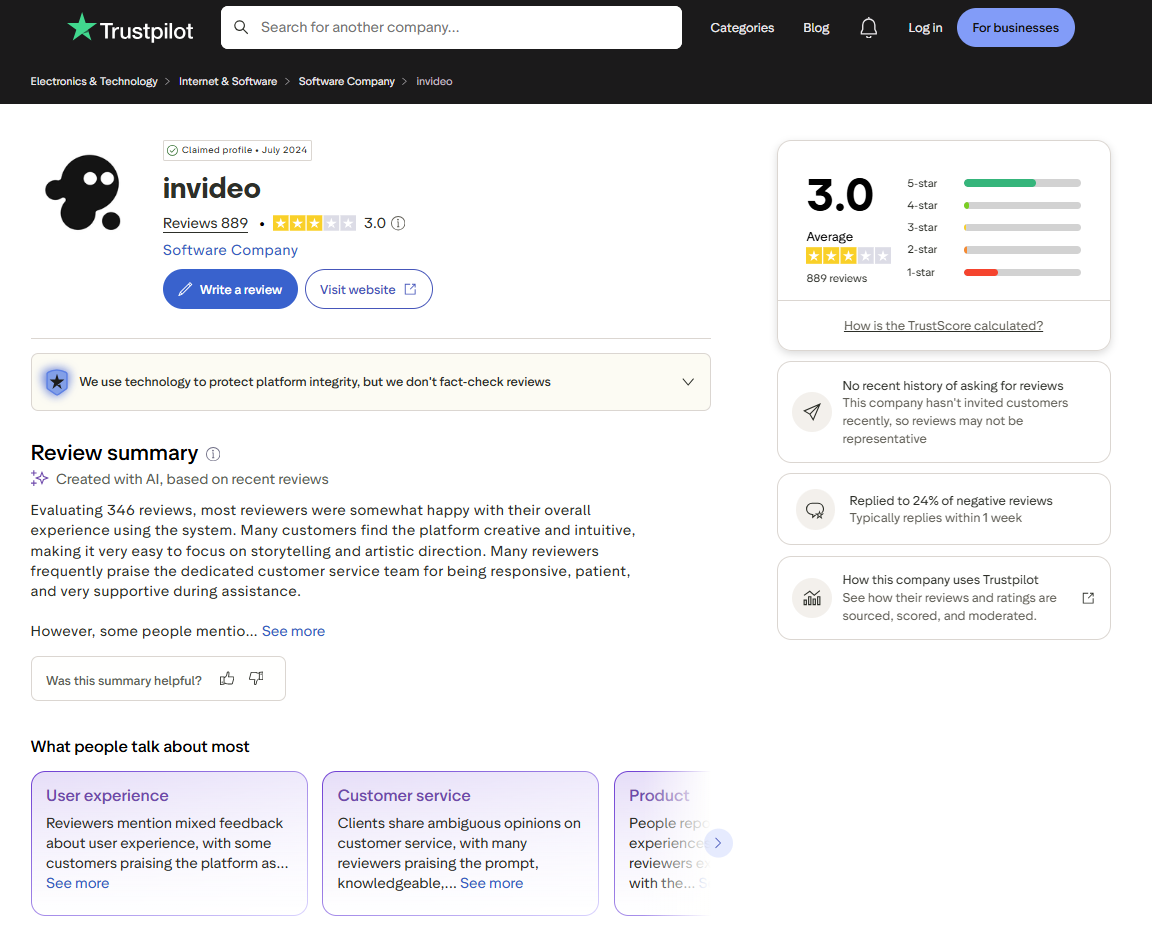This screenshot has height=938, width=1152.
Task: Click Write a review button
Action: 230,289
